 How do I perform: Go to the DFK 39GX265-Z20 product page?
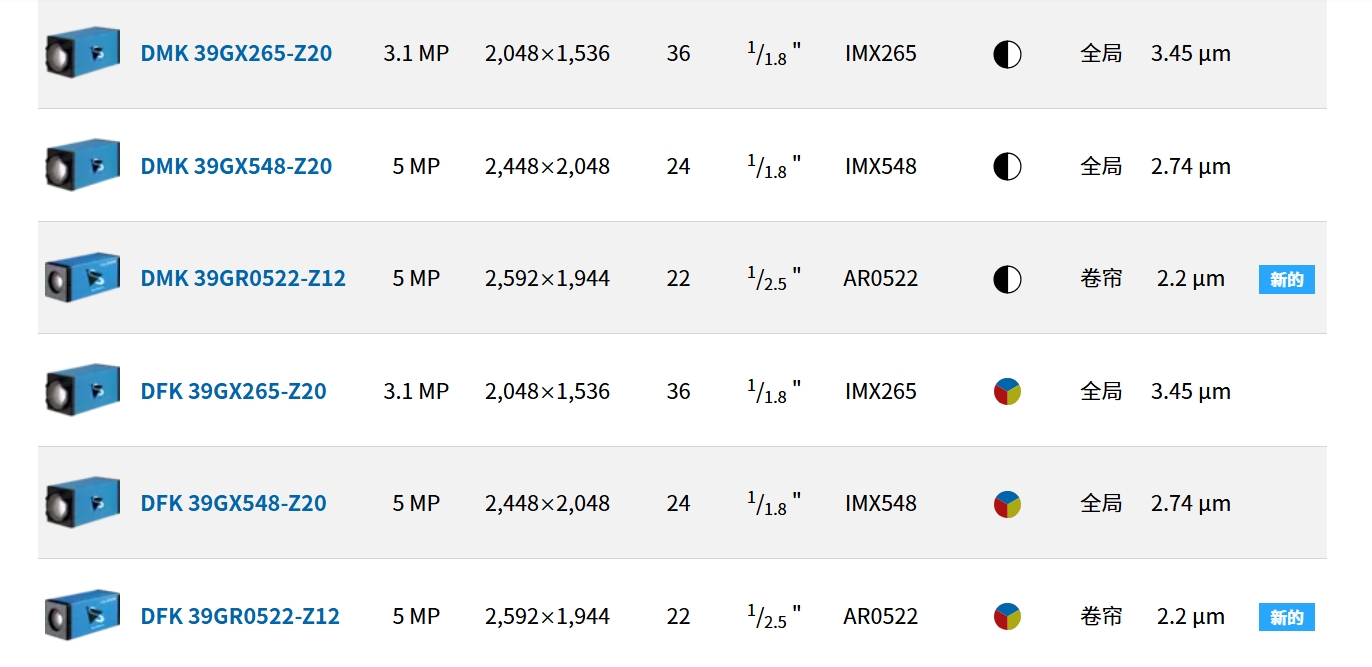point(233,391)
